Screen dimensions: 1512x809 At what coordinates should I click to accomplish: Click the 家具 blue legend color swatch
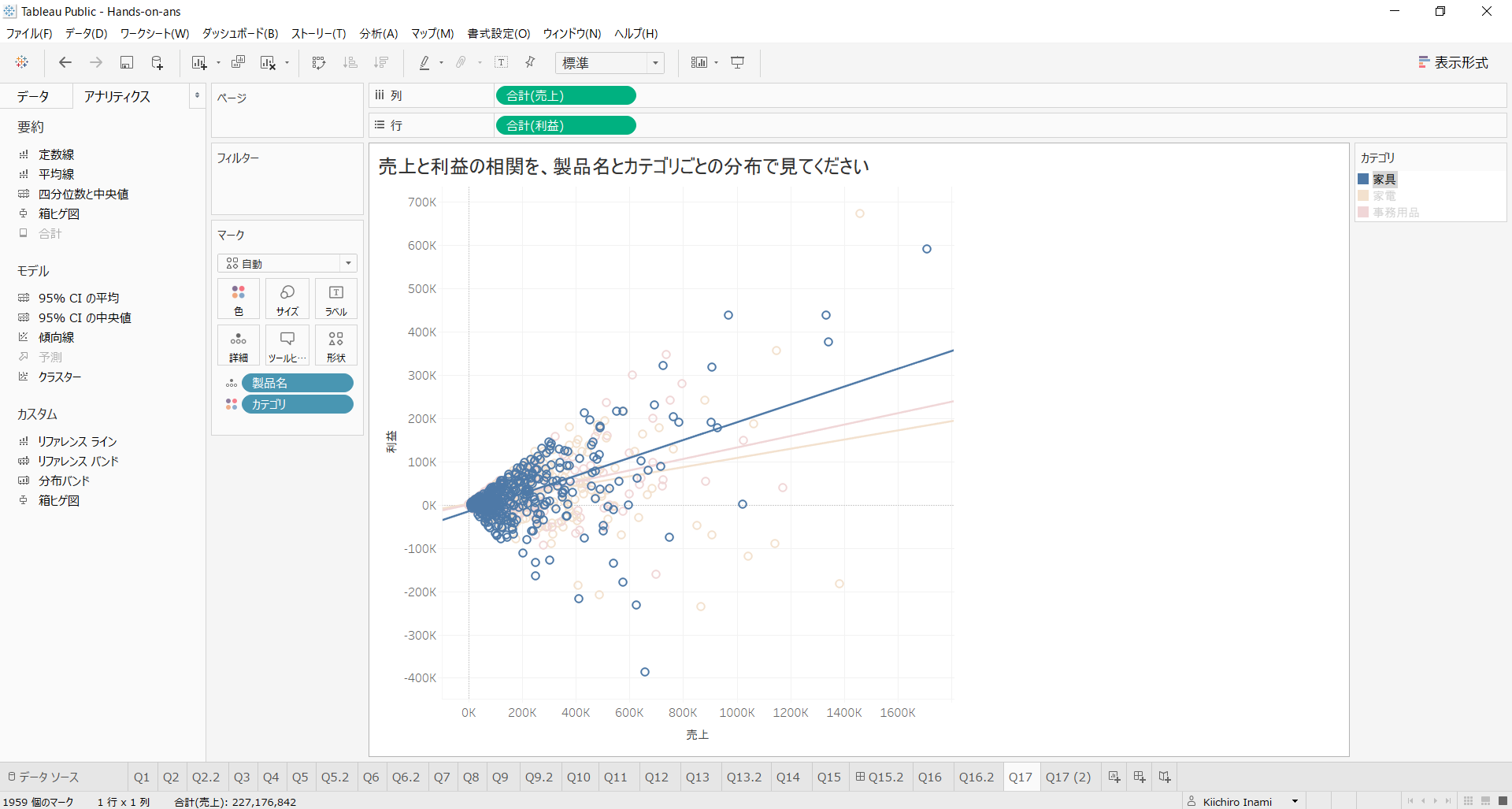click(x=1363, y=179)
